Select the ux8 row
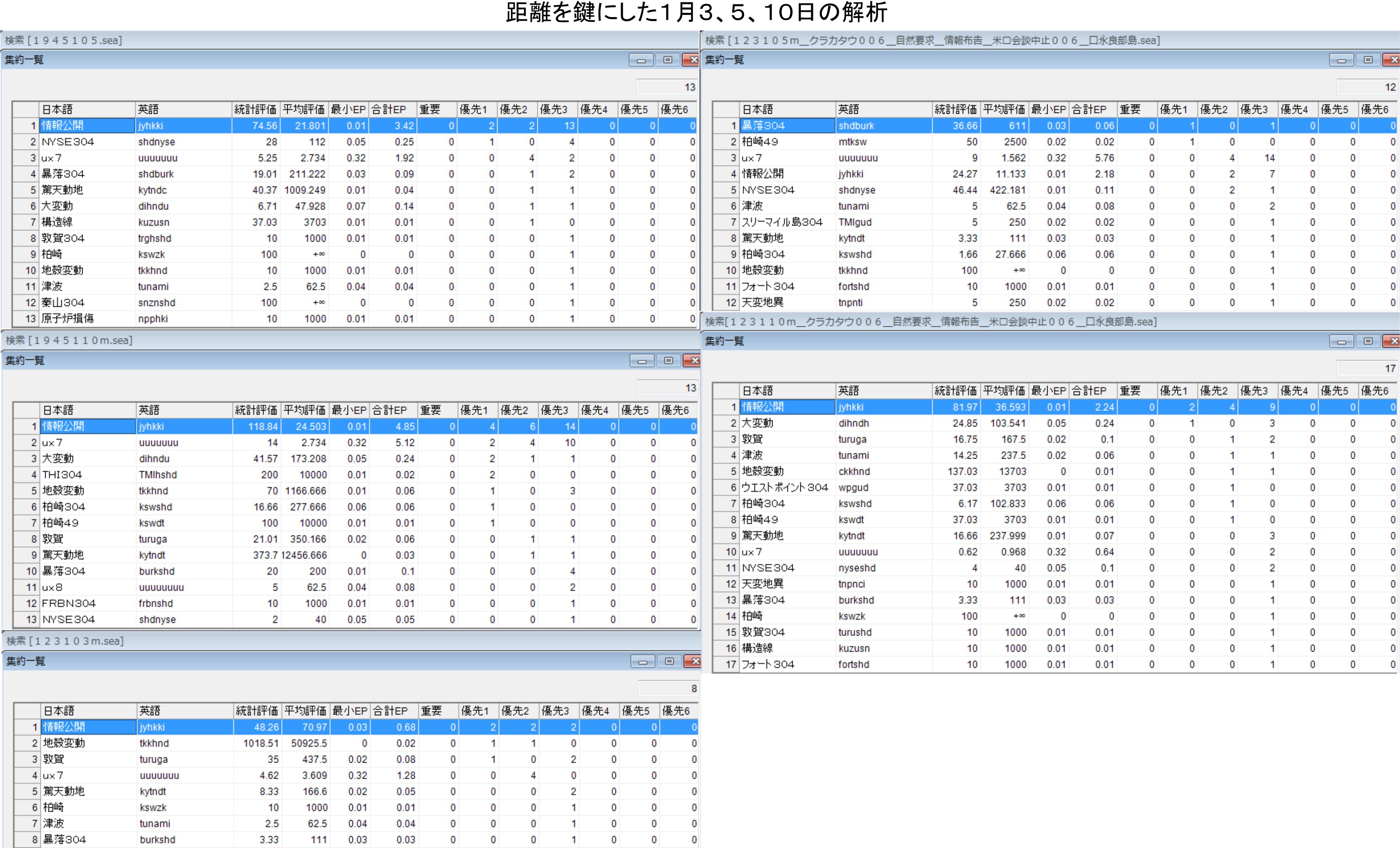This screenshot has width=1400, height=848. (52, 588)
